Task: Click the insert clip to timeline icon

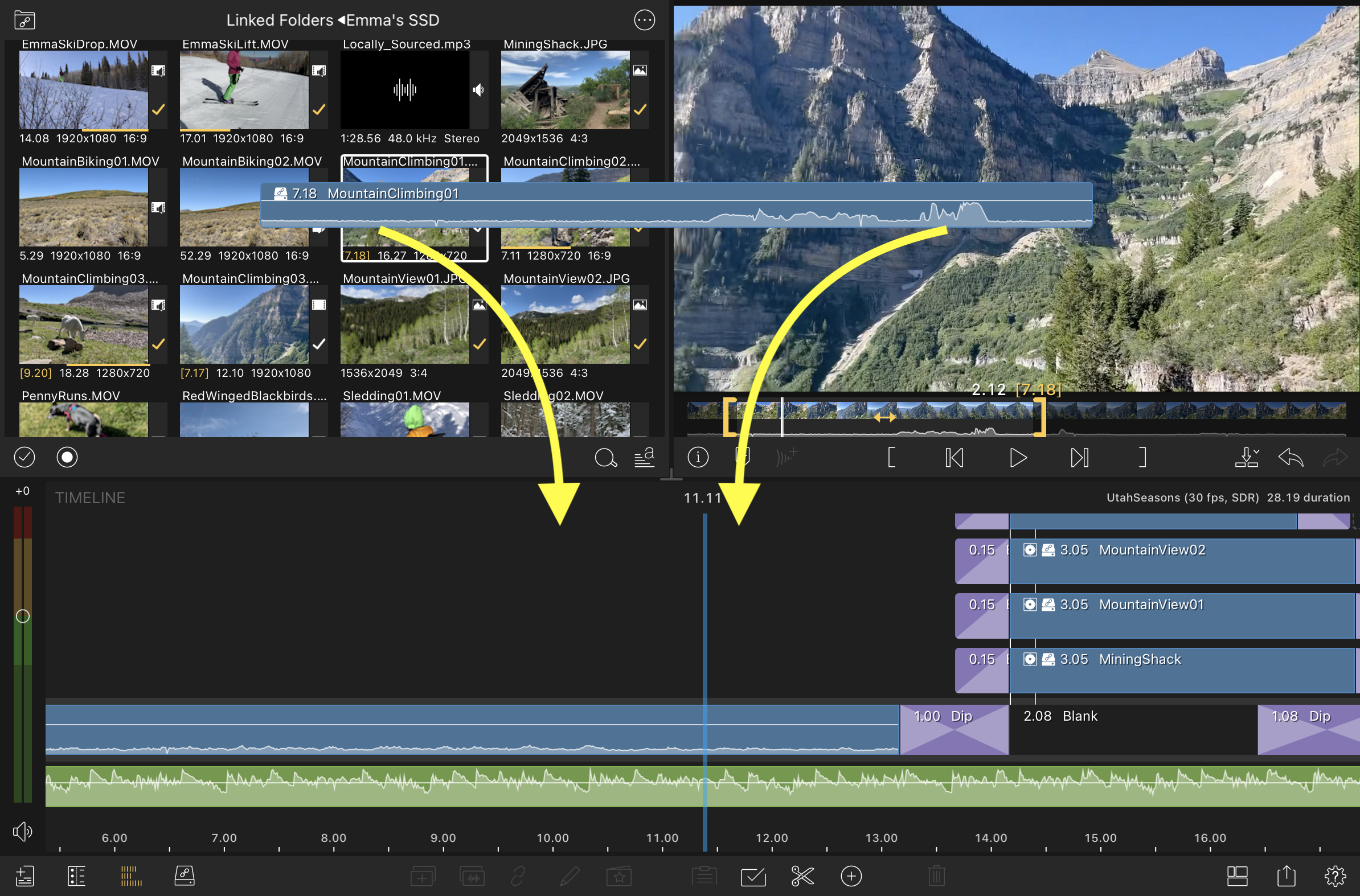Action: click(1246, 457)
